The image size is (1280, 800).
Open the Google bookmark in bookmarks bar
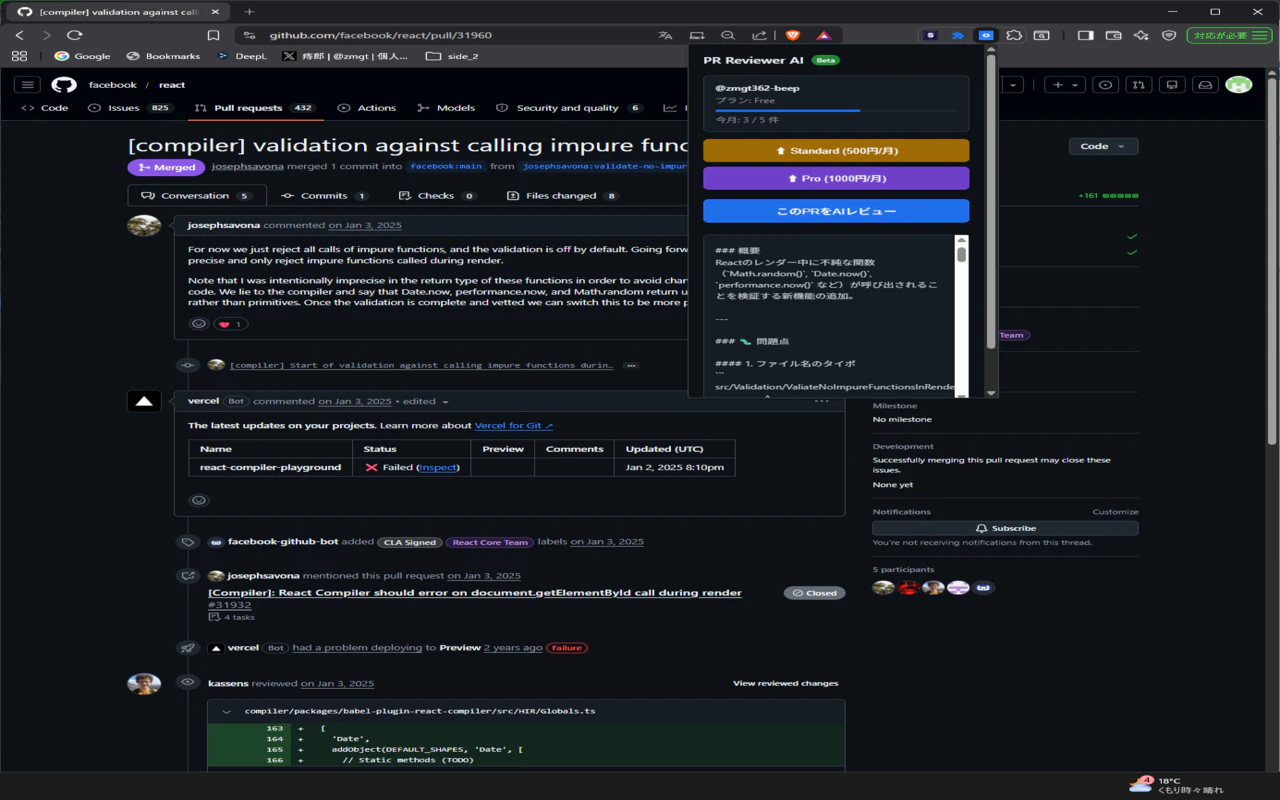coord(82,56)
